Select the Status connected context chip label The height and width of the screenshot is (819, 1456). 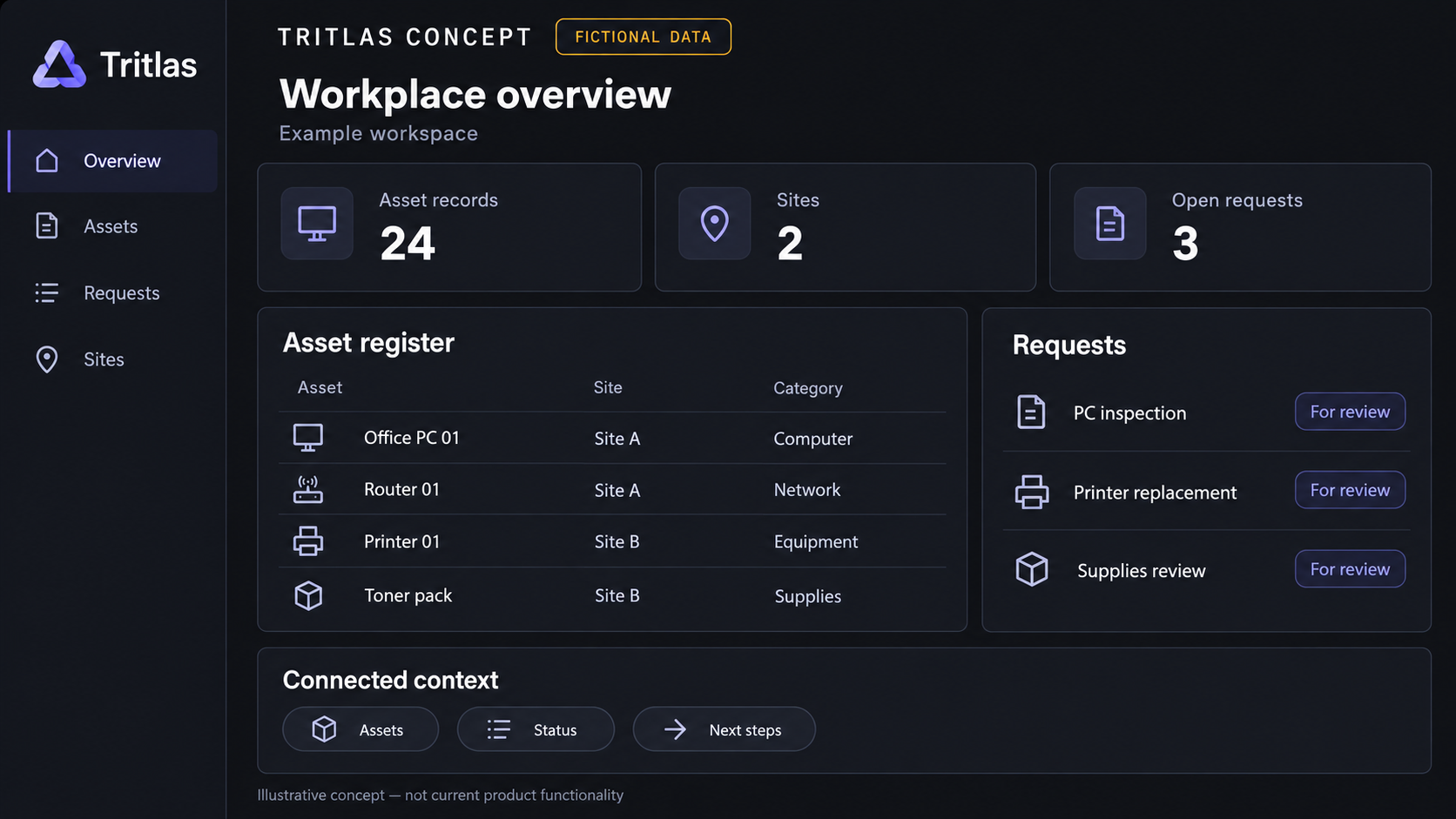[x=555, y=730]
